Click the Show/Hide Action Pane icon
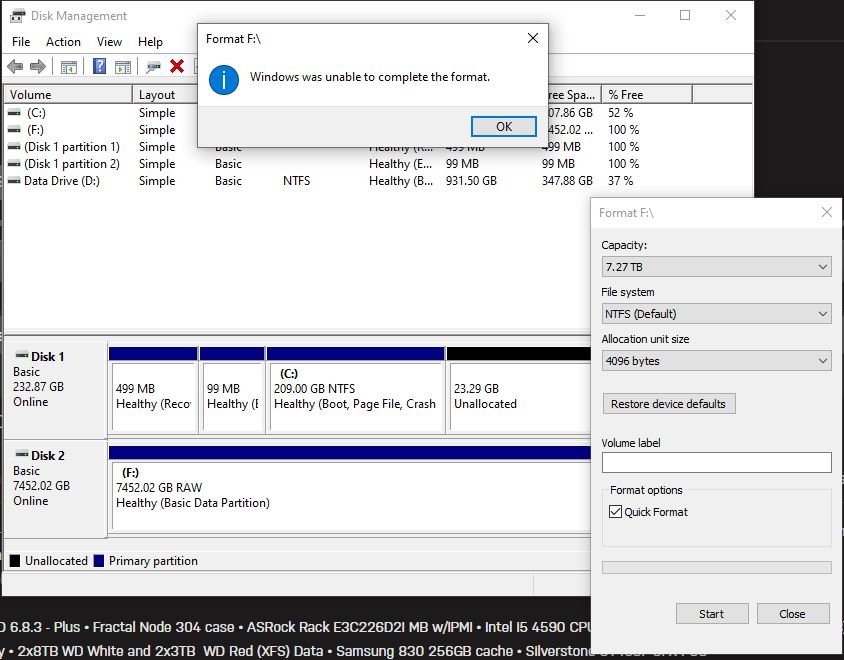Image resolution: width=844 pixels, height=660 pixels. pos(123,67)
